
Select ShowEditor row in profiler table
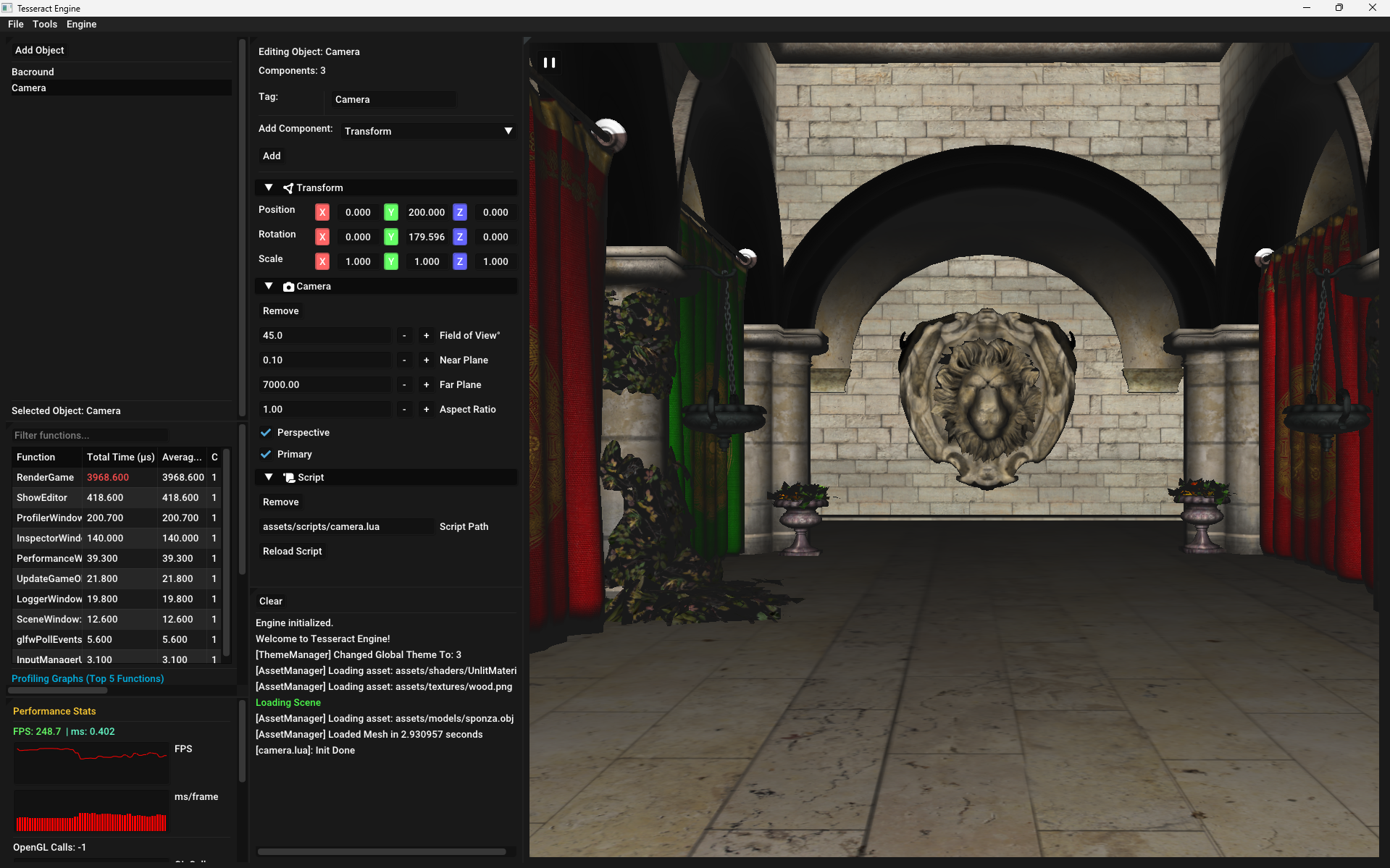117,497
